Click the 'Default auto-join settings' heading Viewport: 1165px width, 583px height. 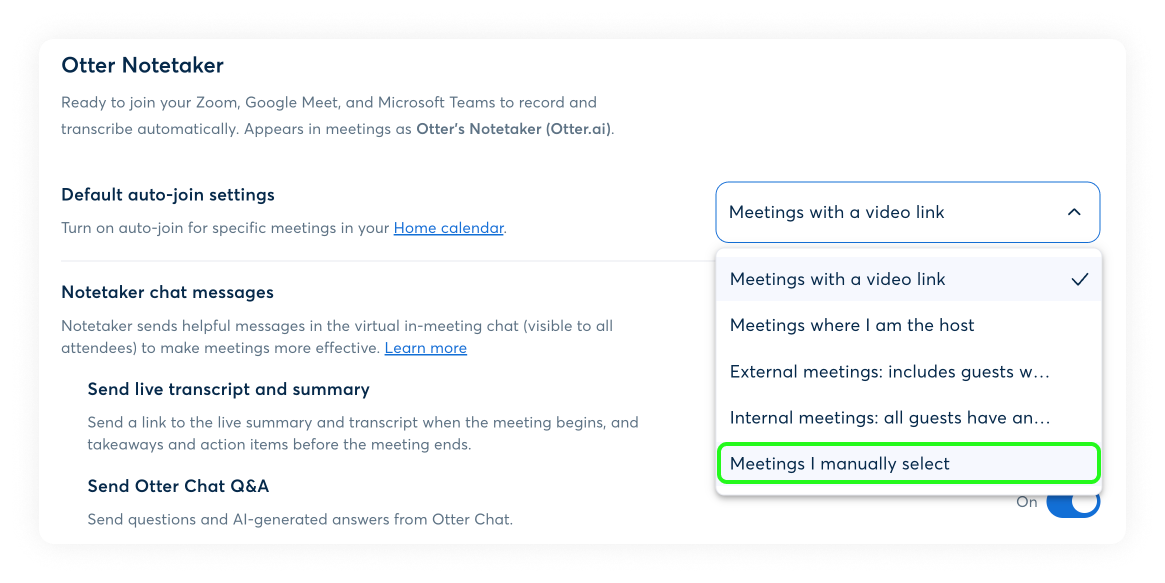[168, 195]
